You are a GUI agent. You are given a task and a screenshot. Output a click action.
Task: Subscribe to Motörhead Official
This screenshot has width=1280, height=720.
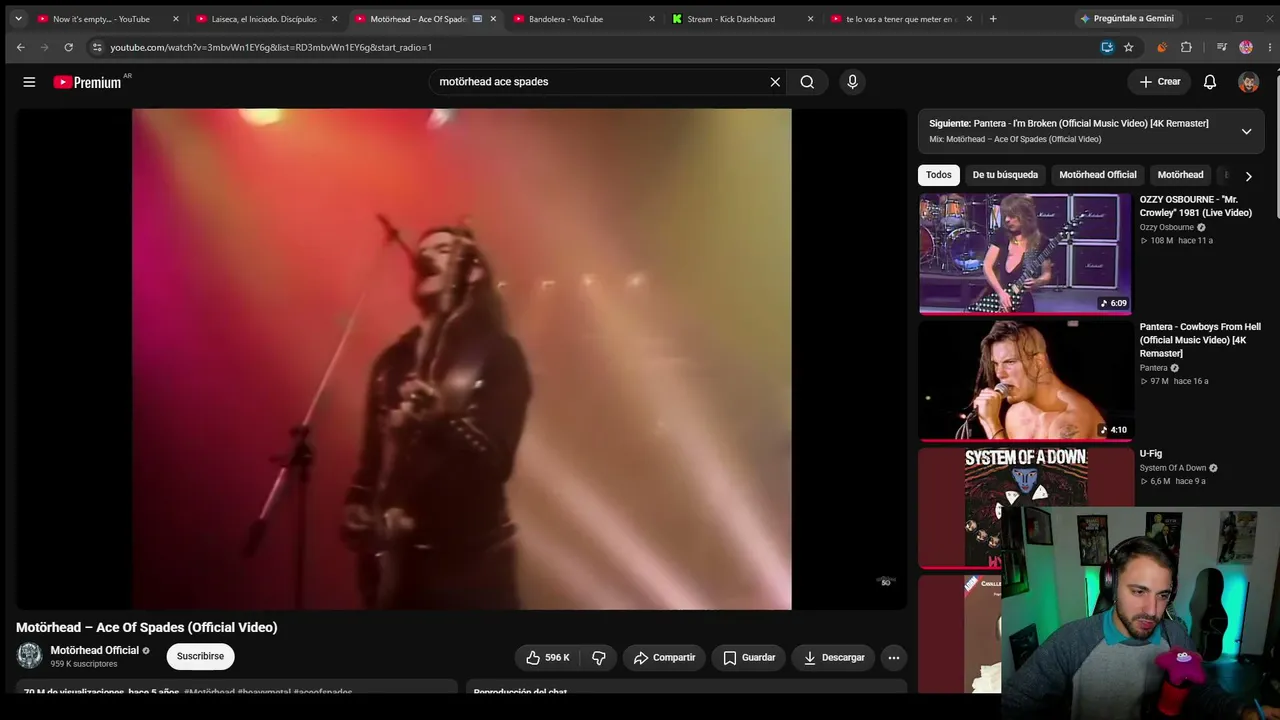(200, 656)
